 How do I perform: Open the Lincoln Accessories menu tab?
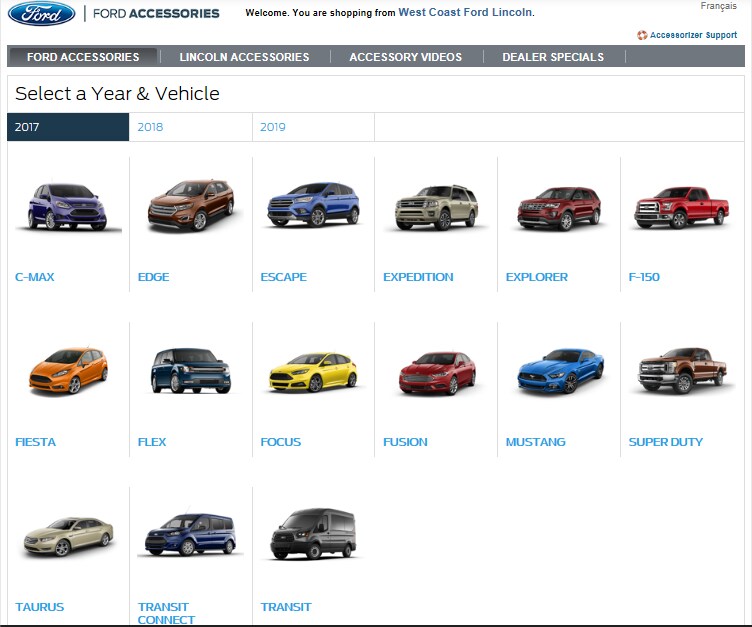[244, 57]
